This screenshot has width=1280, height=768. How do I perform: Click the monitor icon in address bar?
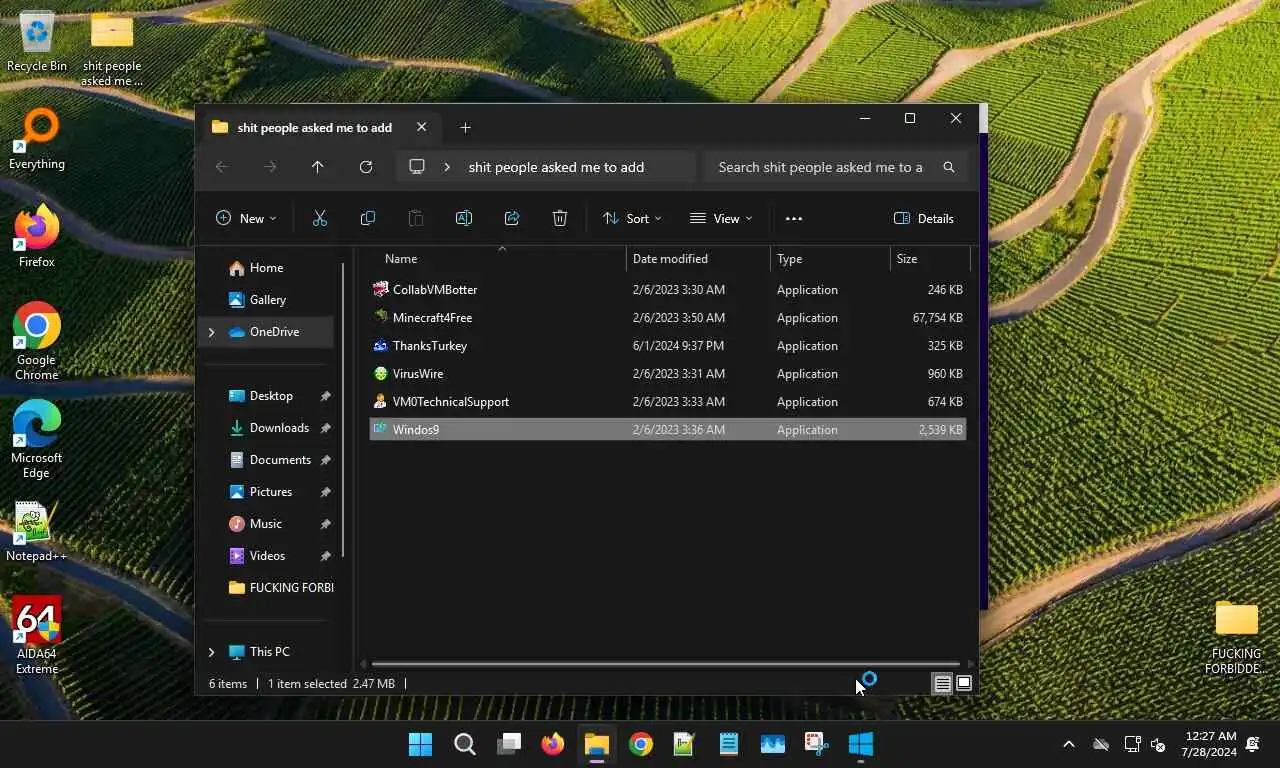coord(417,167)
